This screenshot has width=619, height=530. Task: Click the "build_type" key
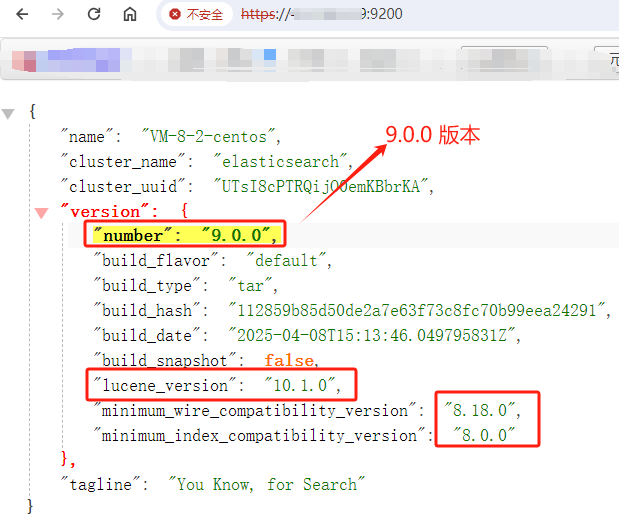[x=147, y=285]
